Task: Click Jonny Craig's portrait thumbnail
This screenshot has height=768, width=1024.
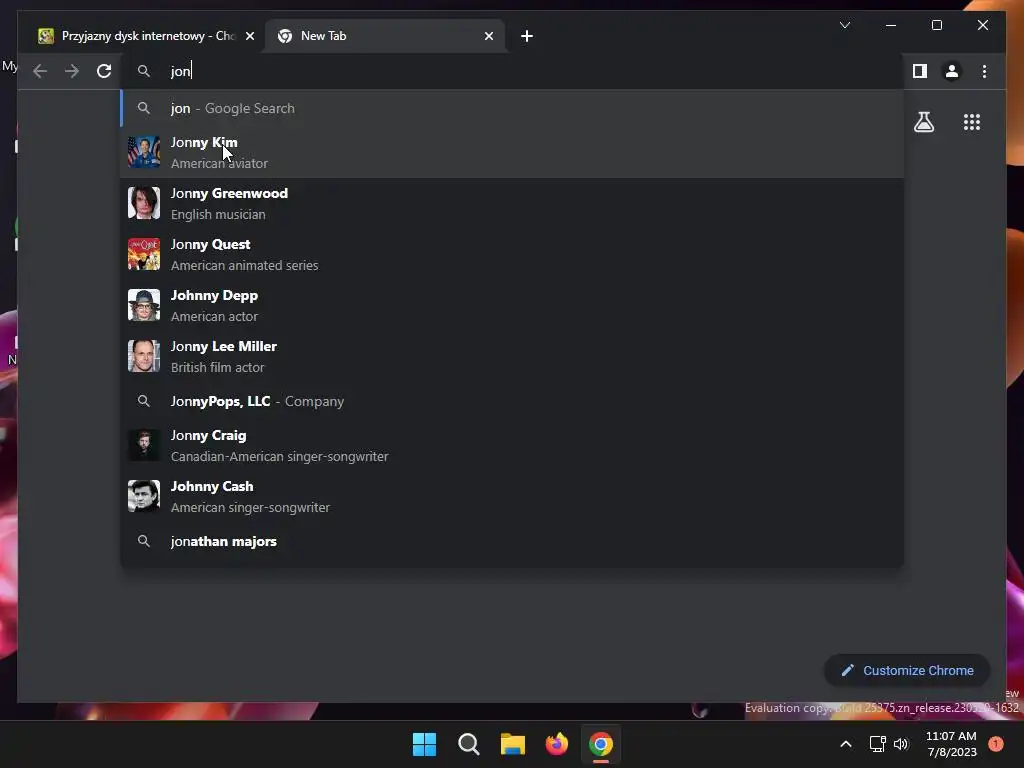Action: tap(144, 445)
